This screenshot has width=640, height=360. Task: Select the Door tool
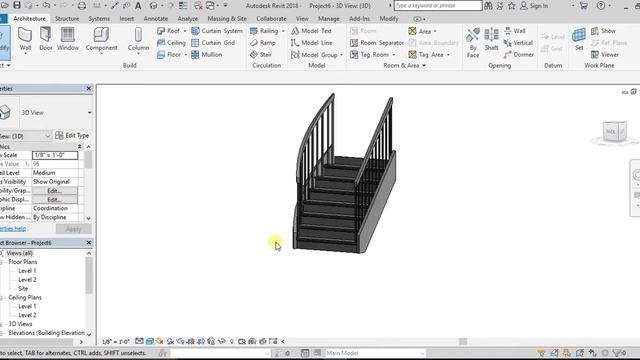(x=45, y=40)
